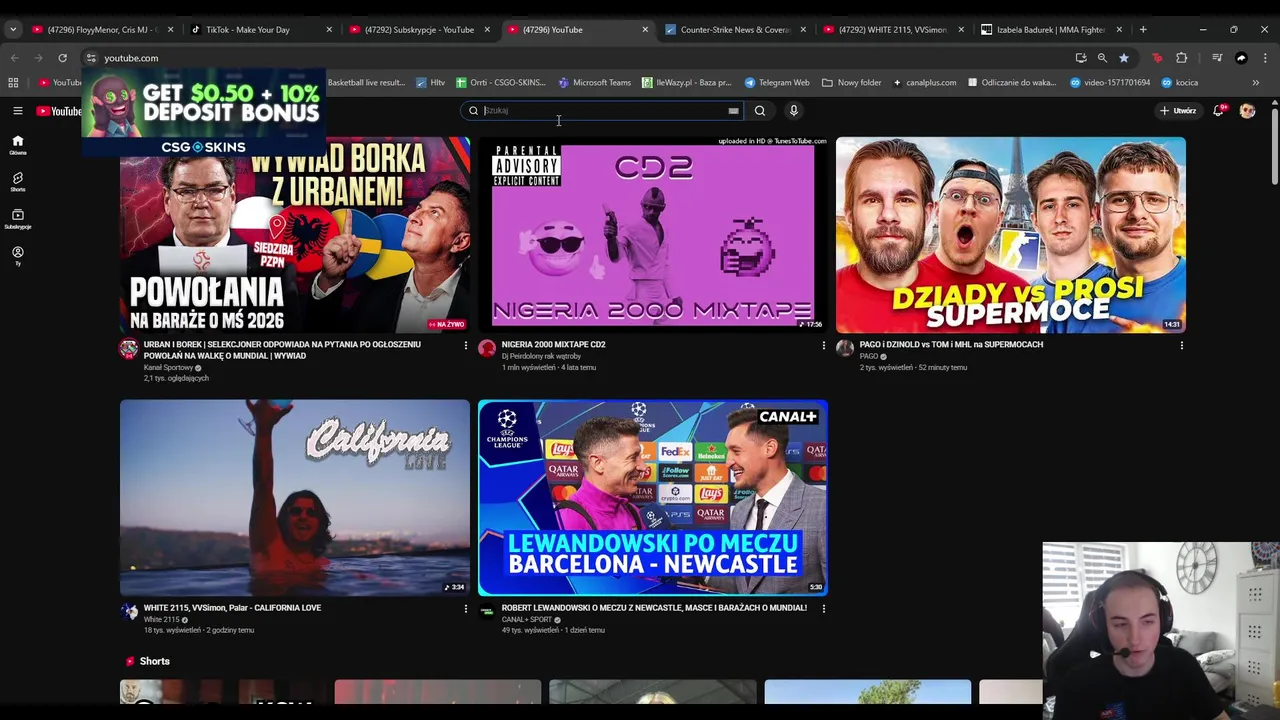The height and width of the screenshot is (720, 1280).
Task: Open Hltv bookmark
Action: (x=430, y=82)
